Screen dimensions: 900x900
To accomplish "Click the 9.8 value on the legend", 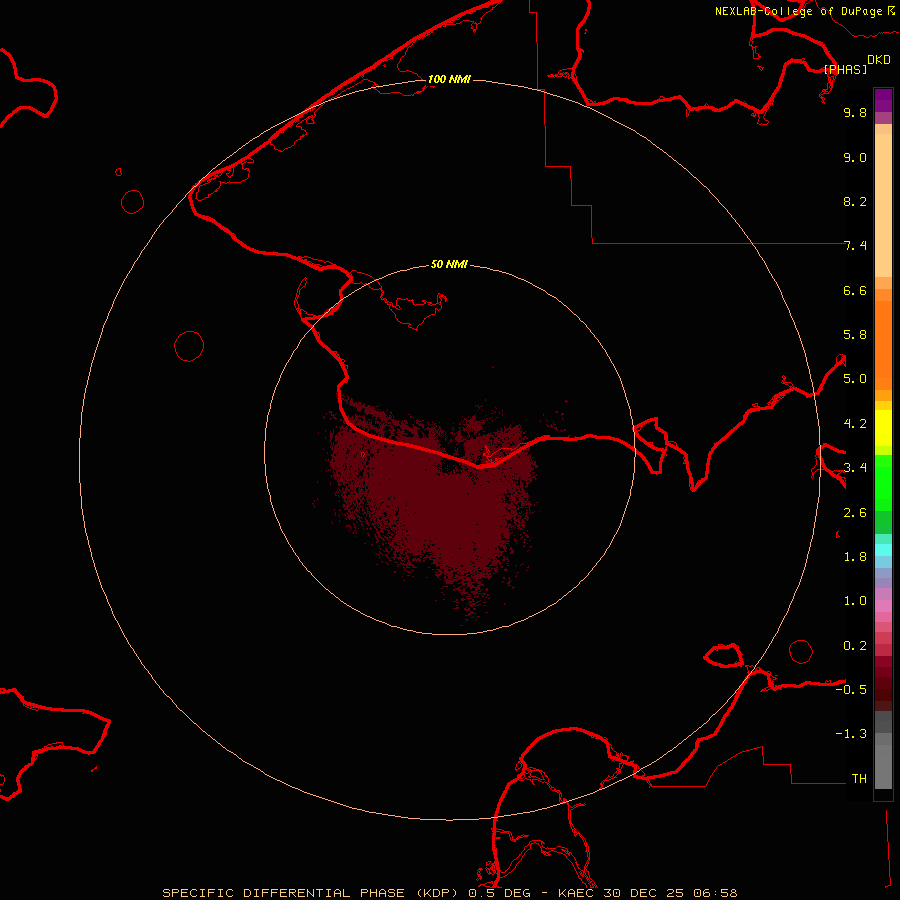I will coord(855,113).
